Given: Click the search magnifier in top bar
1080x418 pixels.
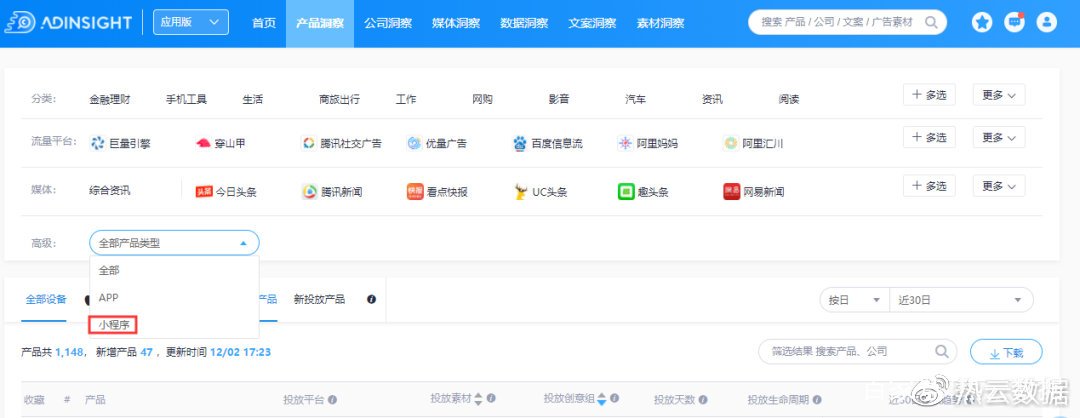Looking at the screenshot, I should click(x=931, y=23).
